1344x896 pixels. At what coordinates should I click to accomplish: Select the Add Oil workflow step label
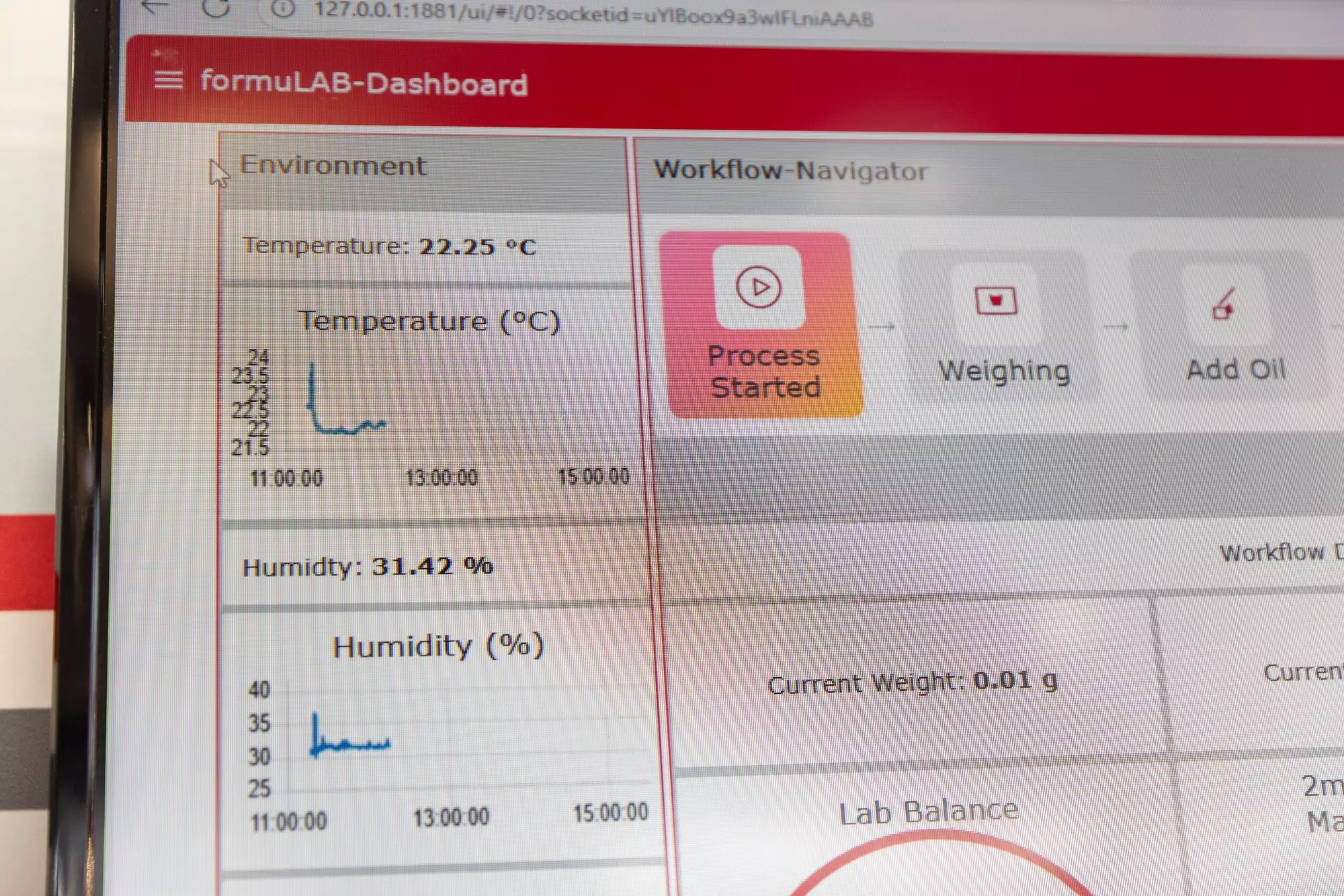pyautogui.click(x=1236, y=369)
